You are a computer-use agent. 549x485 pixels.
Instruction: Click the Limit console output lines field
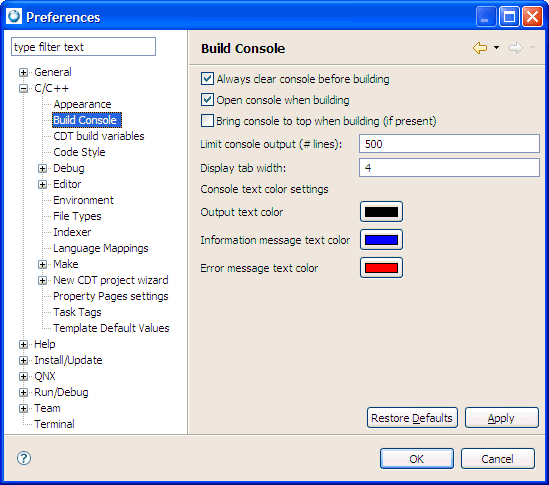(x=449, y=144)
